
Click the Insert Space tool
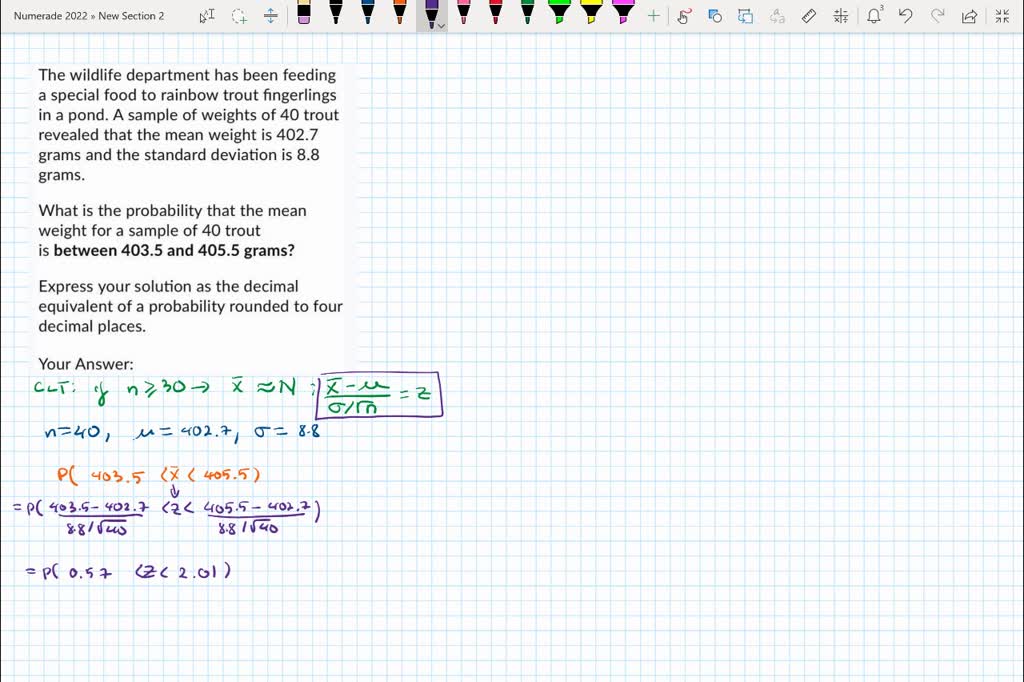[271, 16]
